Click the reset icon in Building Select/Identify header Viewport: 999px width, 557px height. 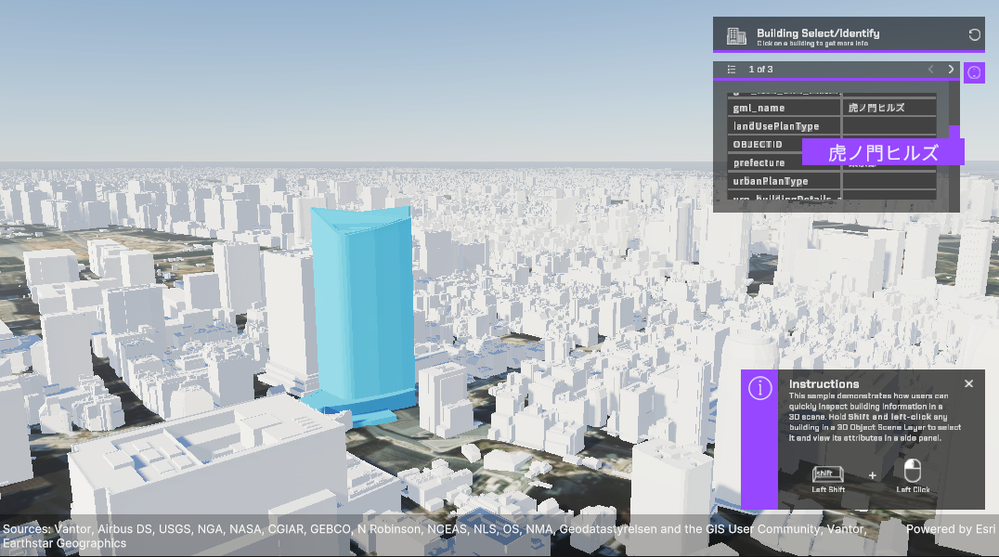[x=974, y=35]
